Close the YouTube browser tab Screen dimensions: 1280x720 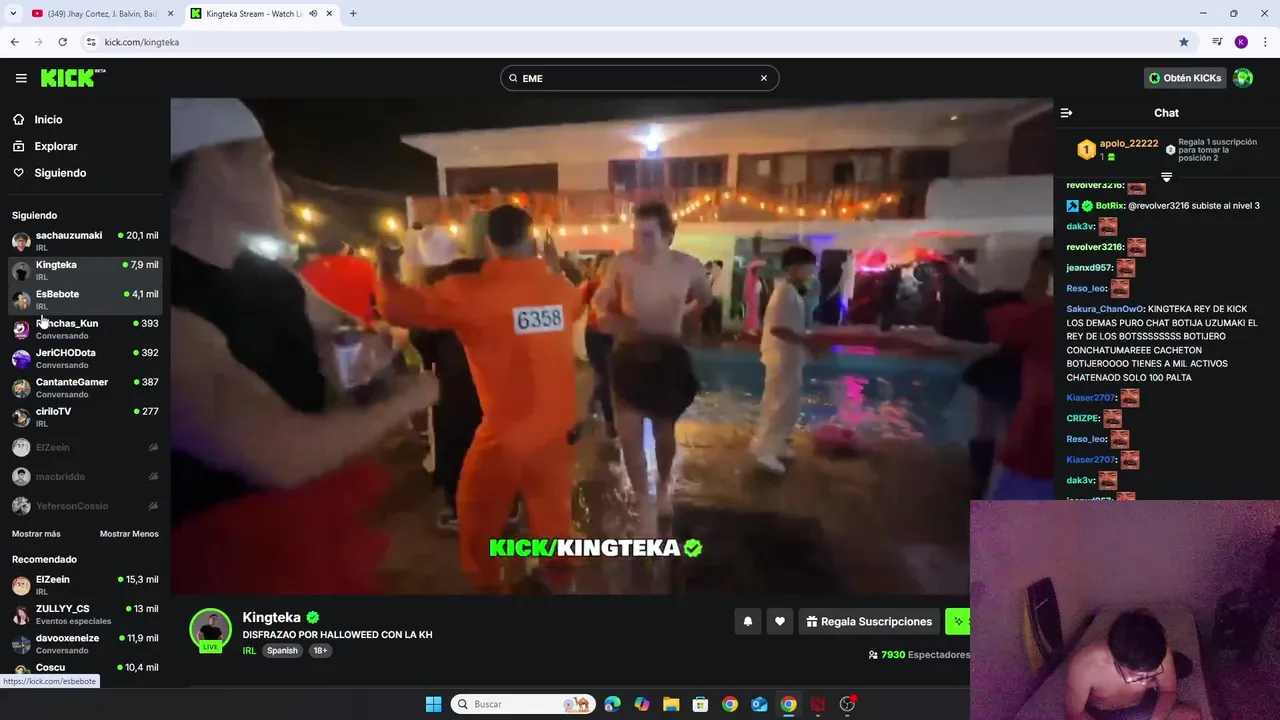click(170, 14)
